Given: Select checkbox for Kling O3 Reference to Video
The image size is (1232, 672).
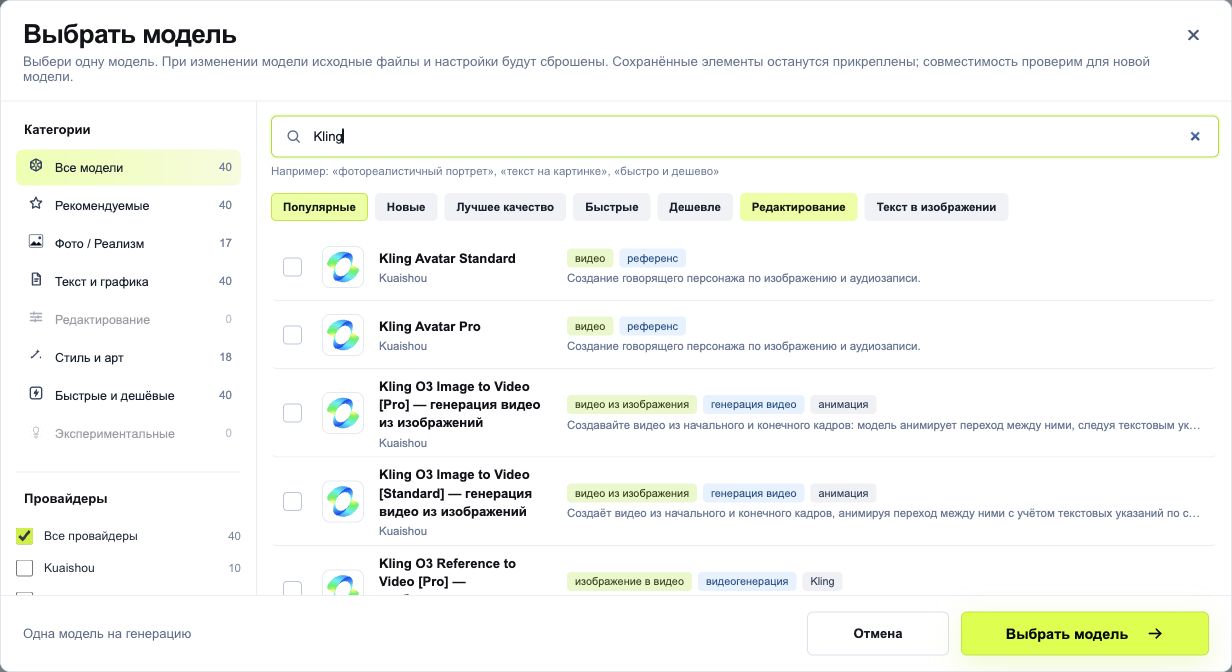Looking at the screenshot, I should coord(292,588).
